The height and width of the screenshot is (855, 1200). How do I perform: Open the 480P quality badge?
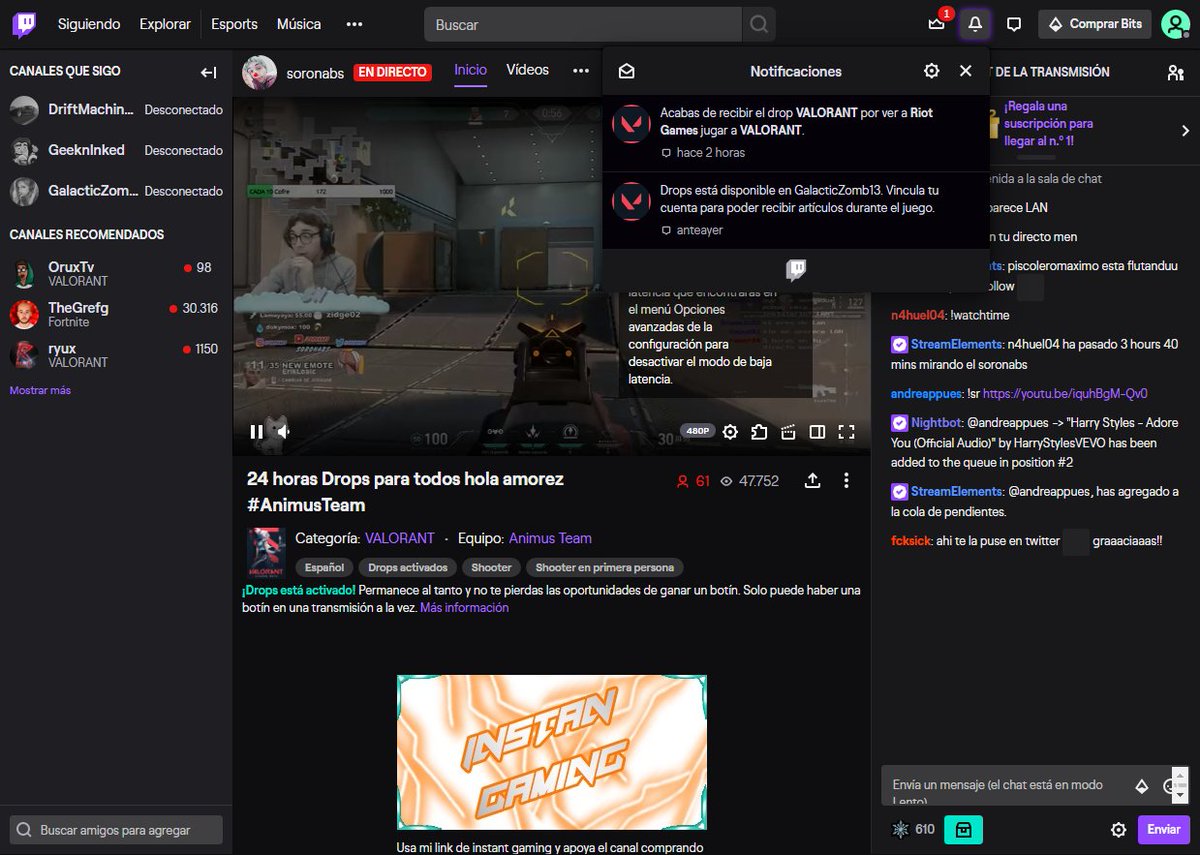[x=697, y=431]
